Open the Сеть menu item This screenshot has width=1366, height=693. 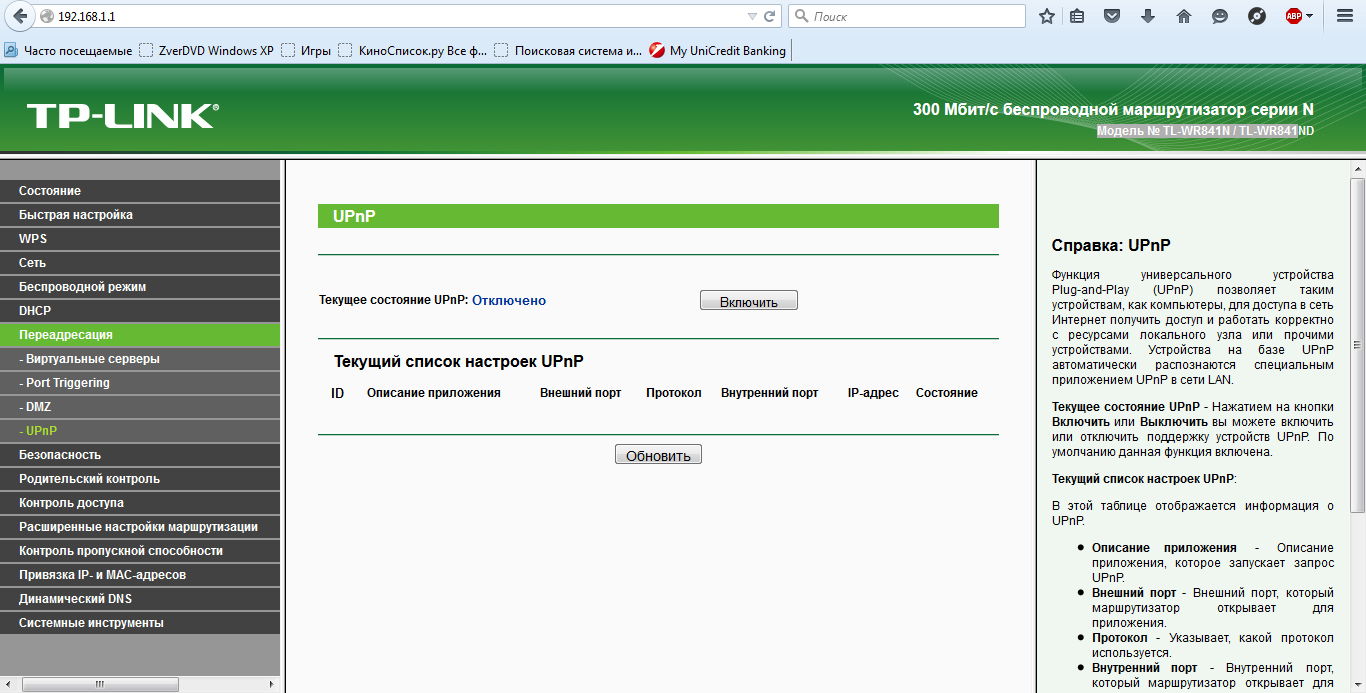coord(140,263)
